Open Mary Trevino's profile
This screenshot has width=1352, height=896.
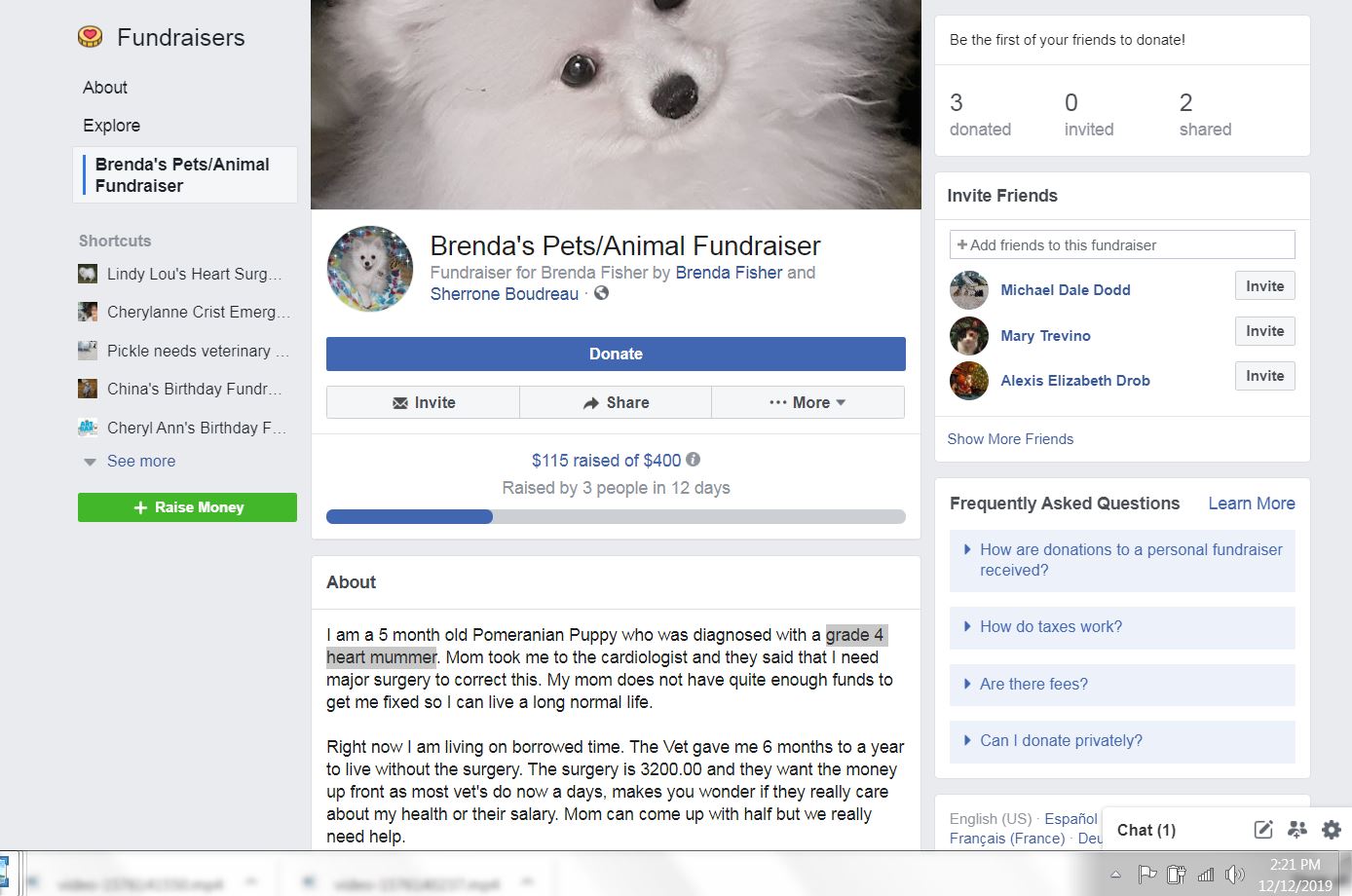coord(1045,336)
